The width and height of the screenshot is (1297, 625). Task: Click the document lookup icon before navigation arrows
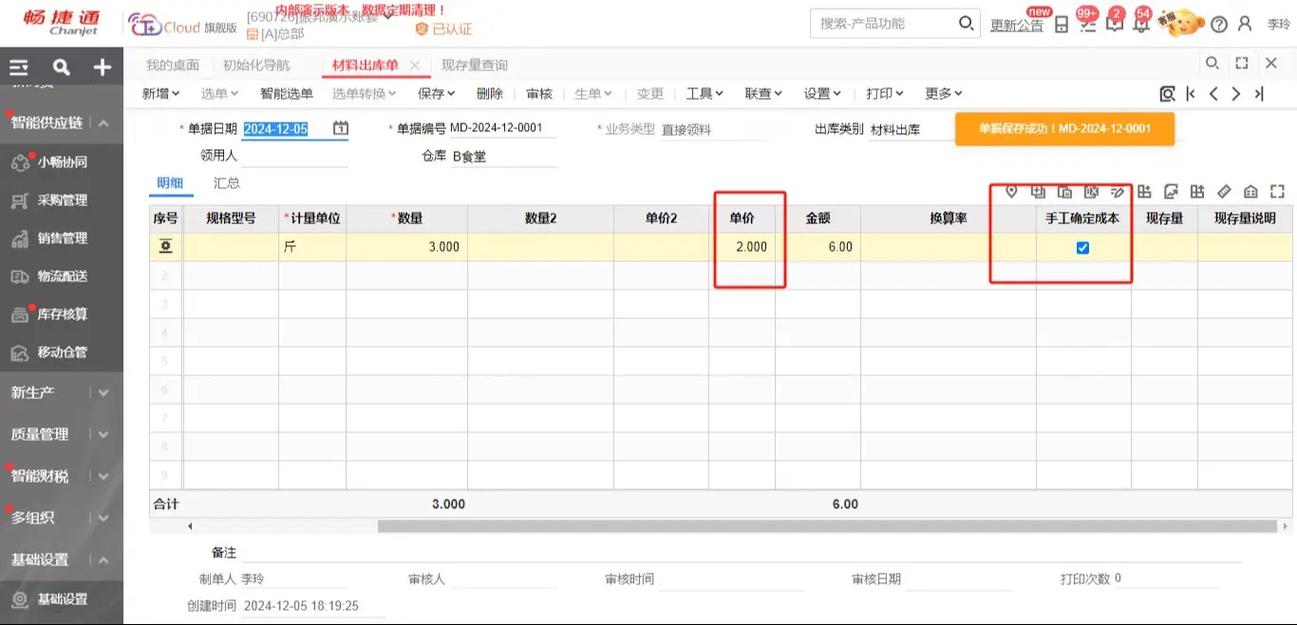click(x=1167, y=94)
